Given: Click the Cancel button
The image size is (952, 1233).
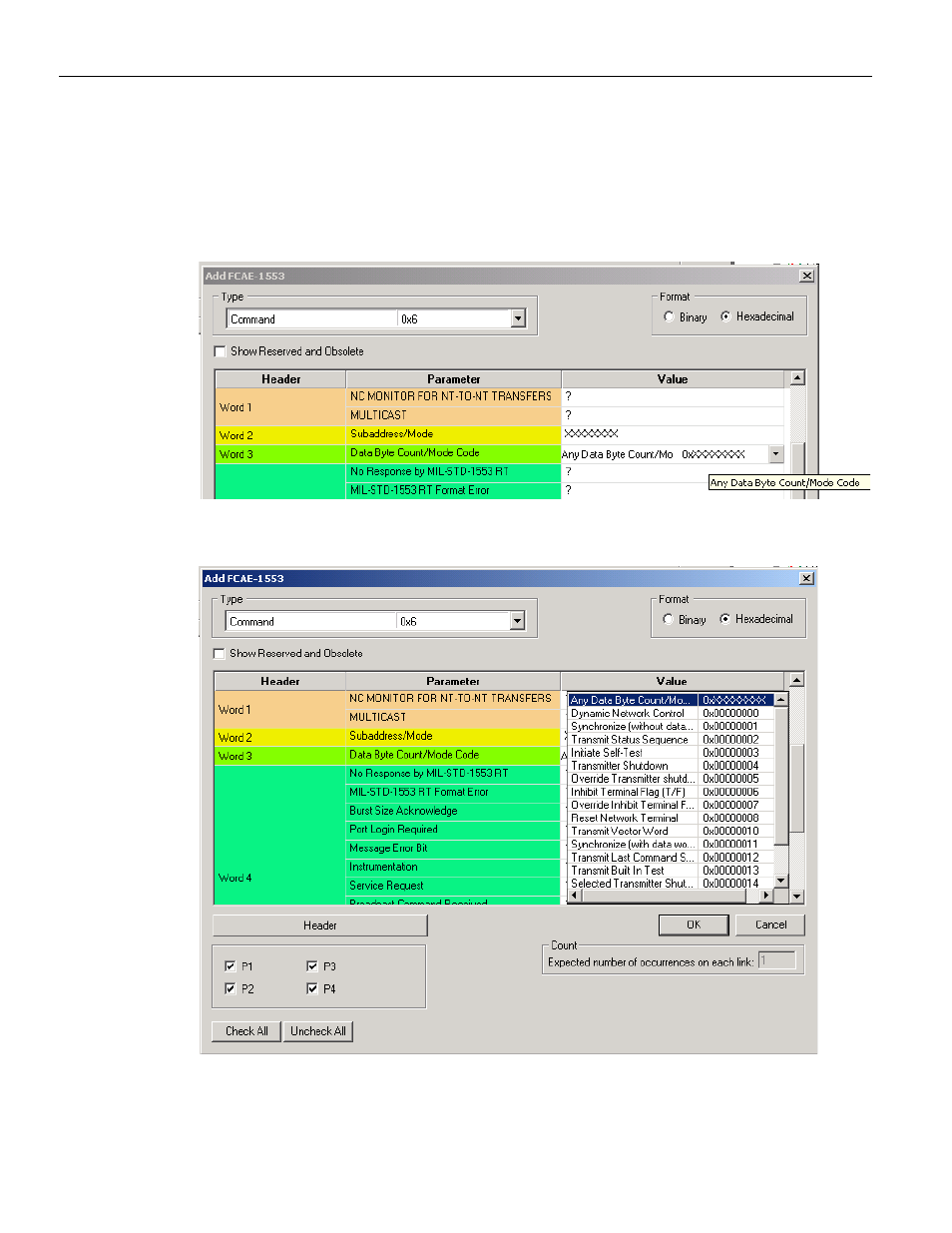Looking at the screenshot, I should (770, 925).
